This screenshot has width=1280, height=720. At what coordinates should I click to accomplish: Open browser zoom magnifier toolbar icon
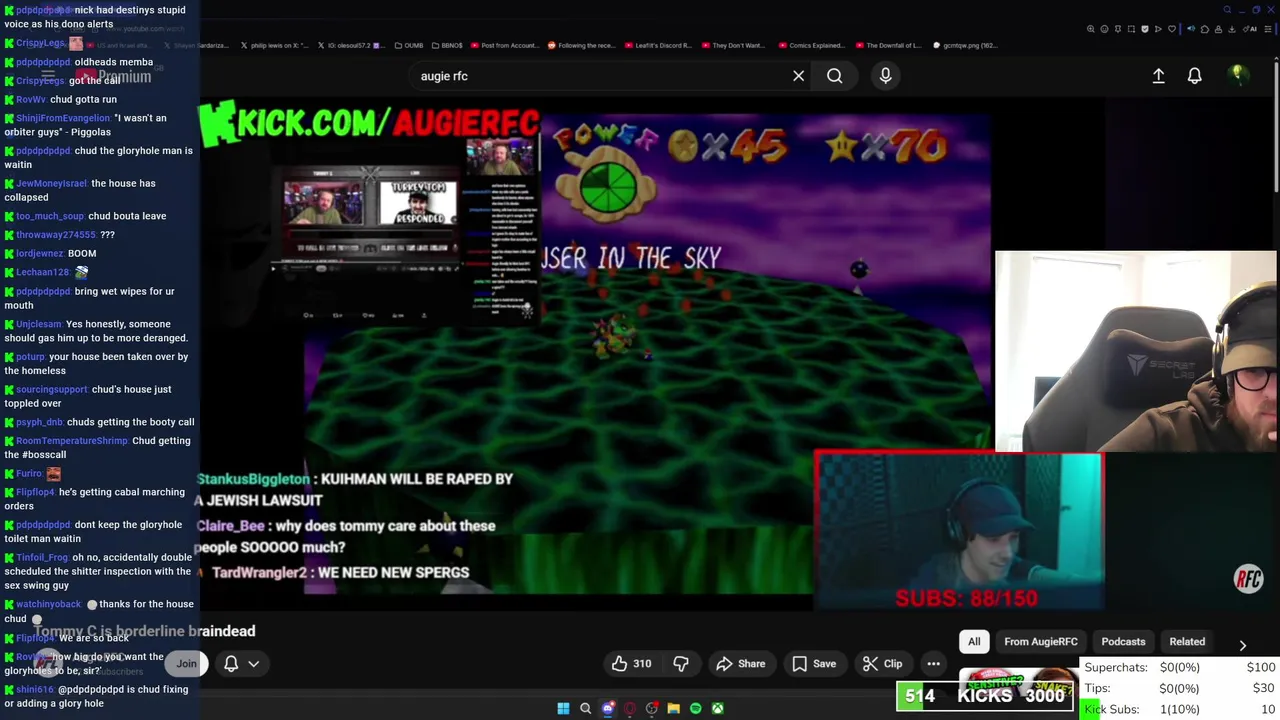pyautogui.click(x=1091, y=29)
